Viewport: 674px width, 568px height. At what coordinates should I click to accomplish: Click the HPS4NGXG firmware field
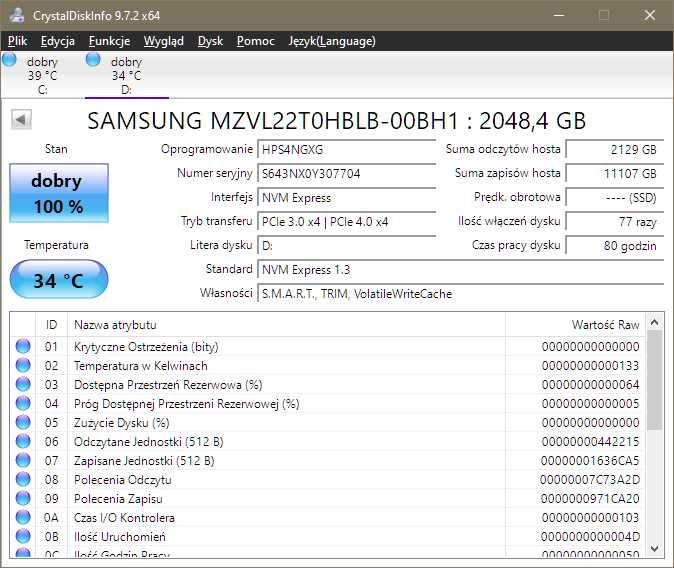346,150
